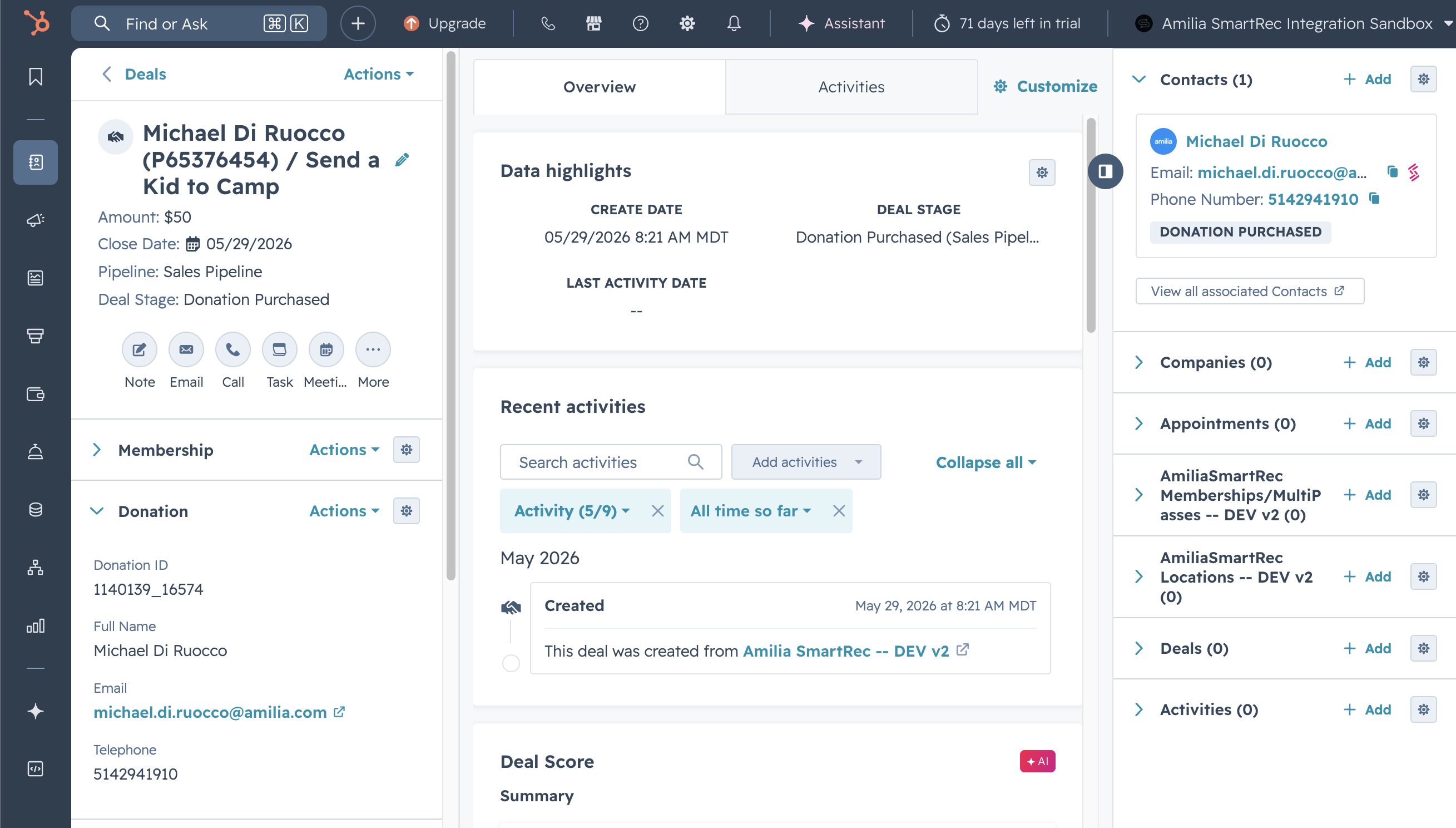The height and width of the screenshot is (828, 1456).
Task: Edit the deal name with pencil icon
Action: click(402, 160)
